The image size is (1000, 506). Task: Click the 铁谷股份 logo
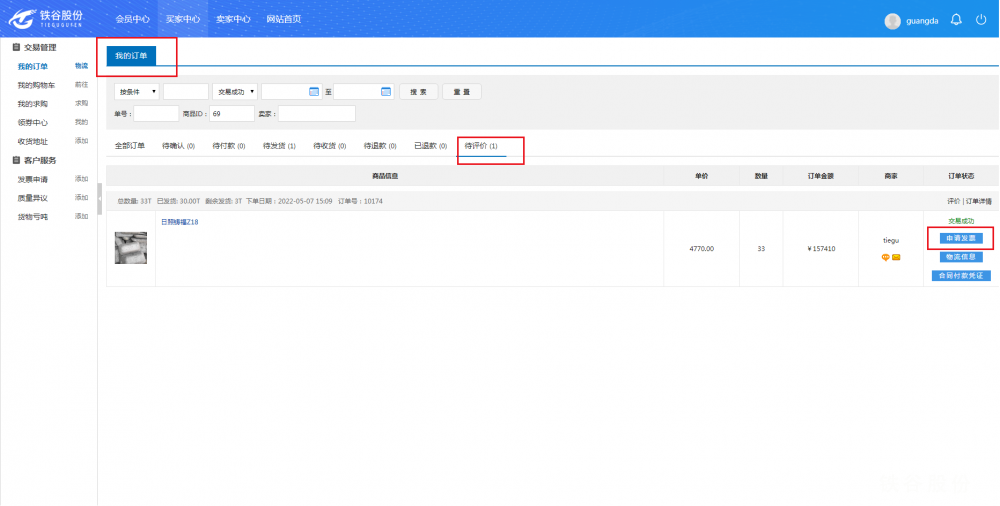[x=46, y=19]
